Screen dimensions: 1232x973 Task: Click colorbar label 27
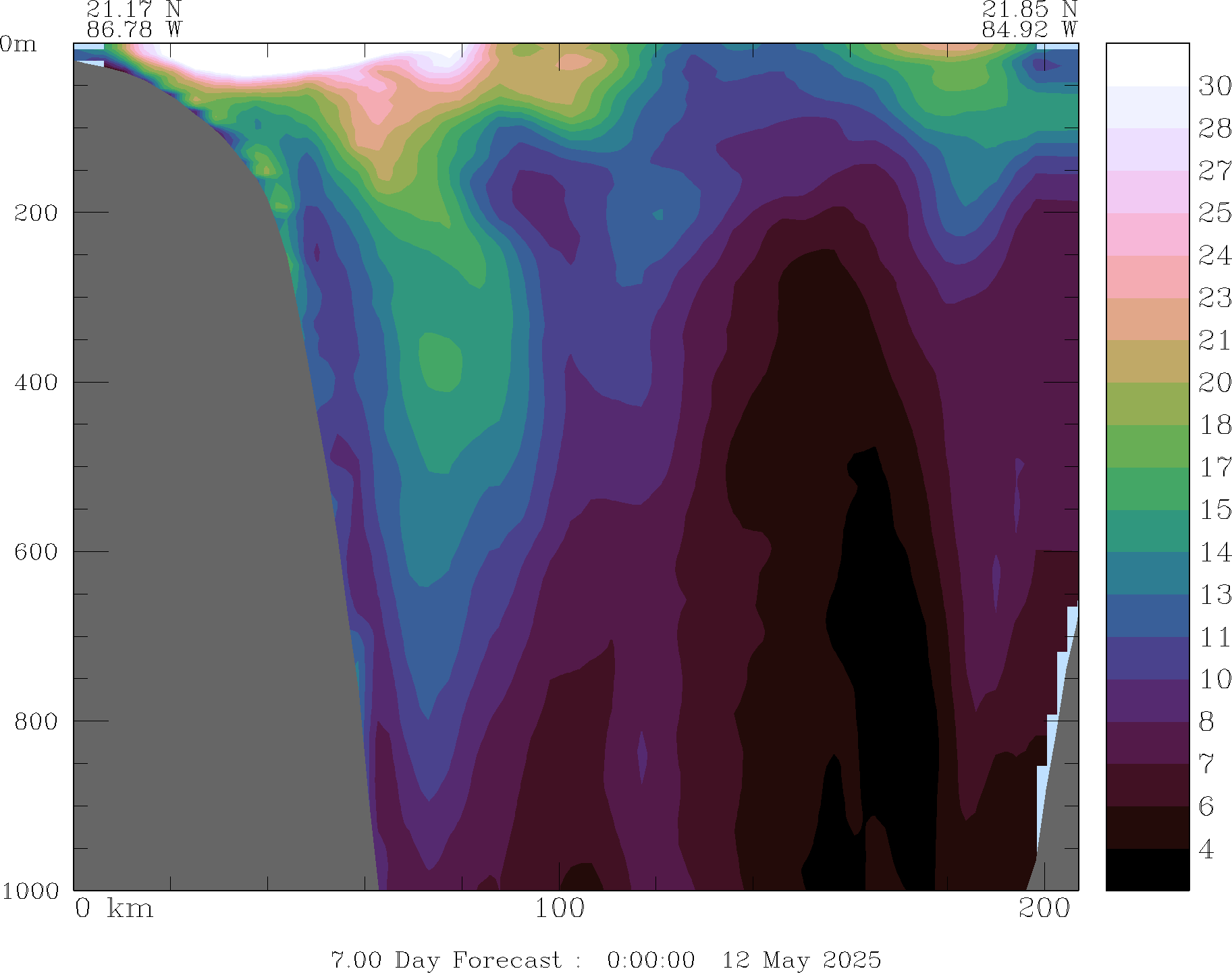click(x=1215, y=171)
